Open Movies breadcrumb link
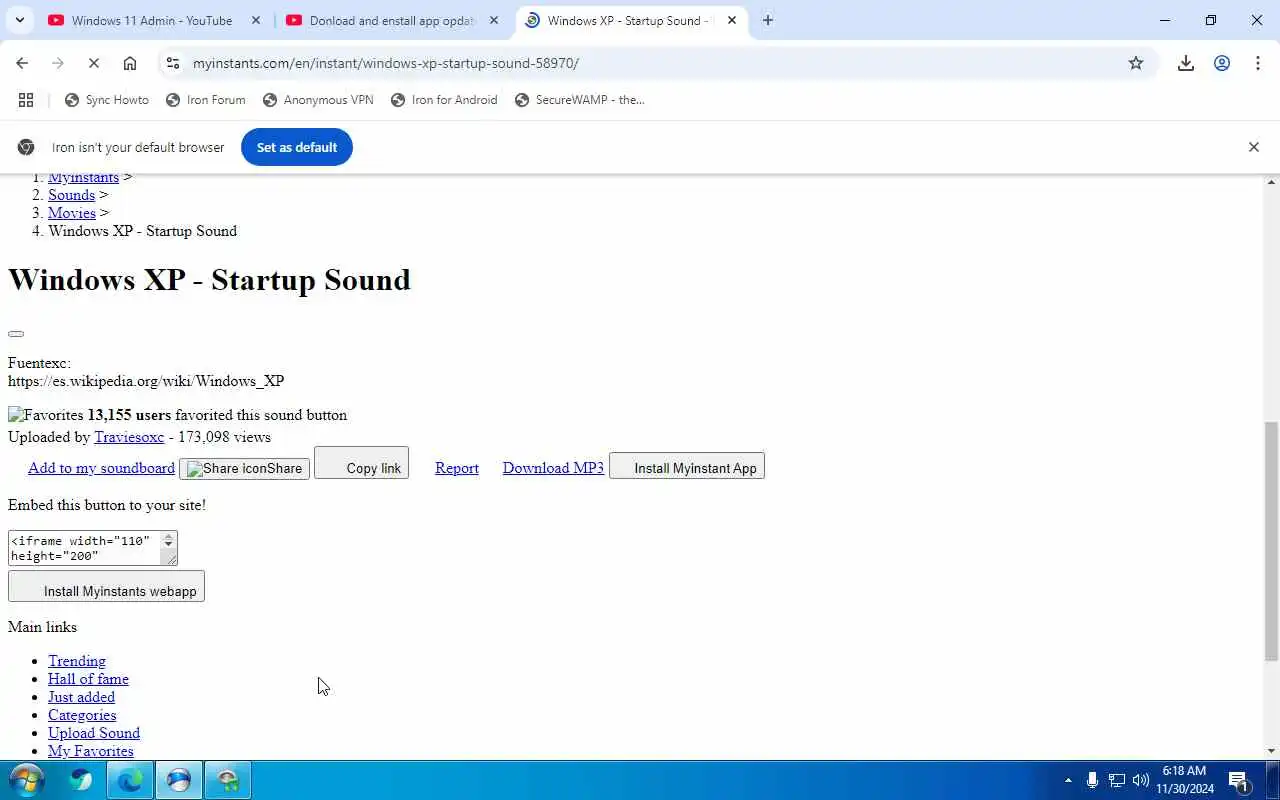The height and width of the screenshot is (800, 1280). pyautogui.click(x=72, y=213)
